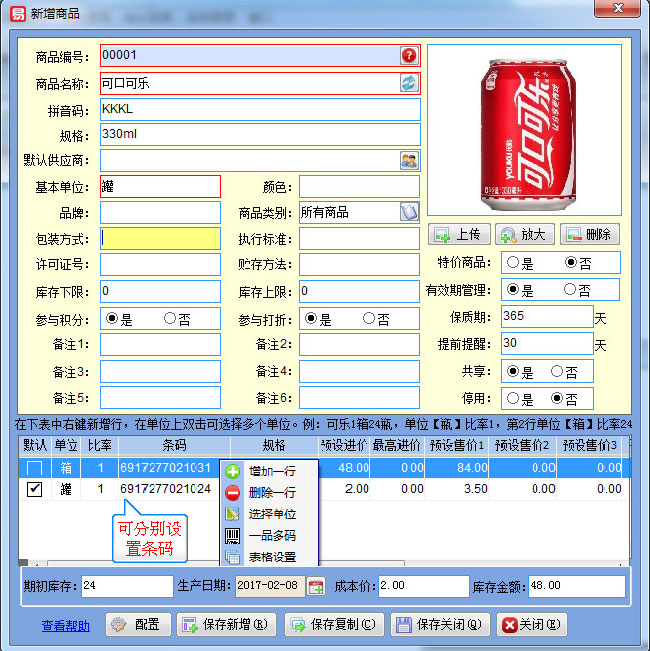Open the 查看帮助 link
Viewport: 650px width, 651px height.
coord(65,626)
